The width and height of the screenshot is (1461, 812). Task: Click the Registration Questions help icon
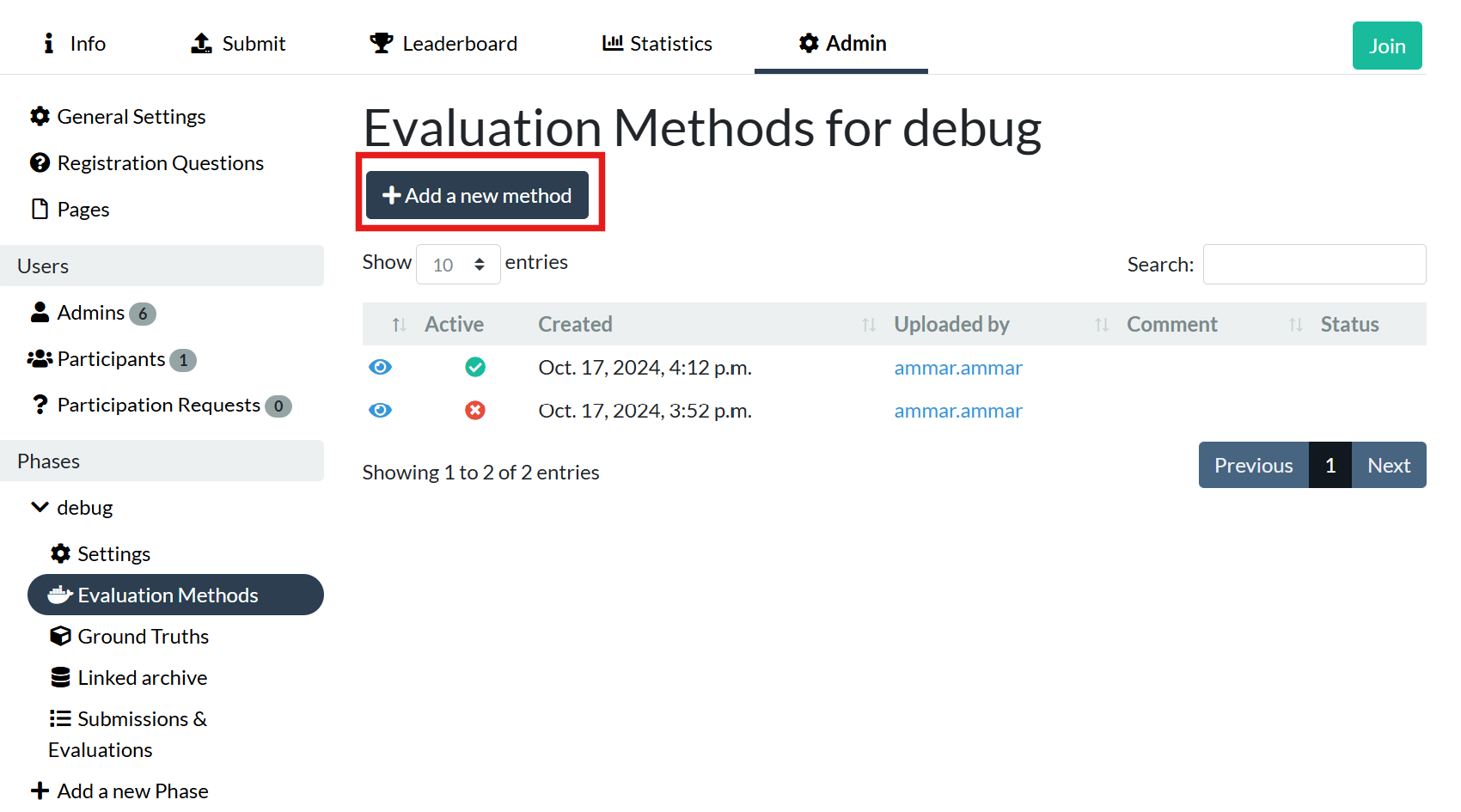tap(40, 162)
